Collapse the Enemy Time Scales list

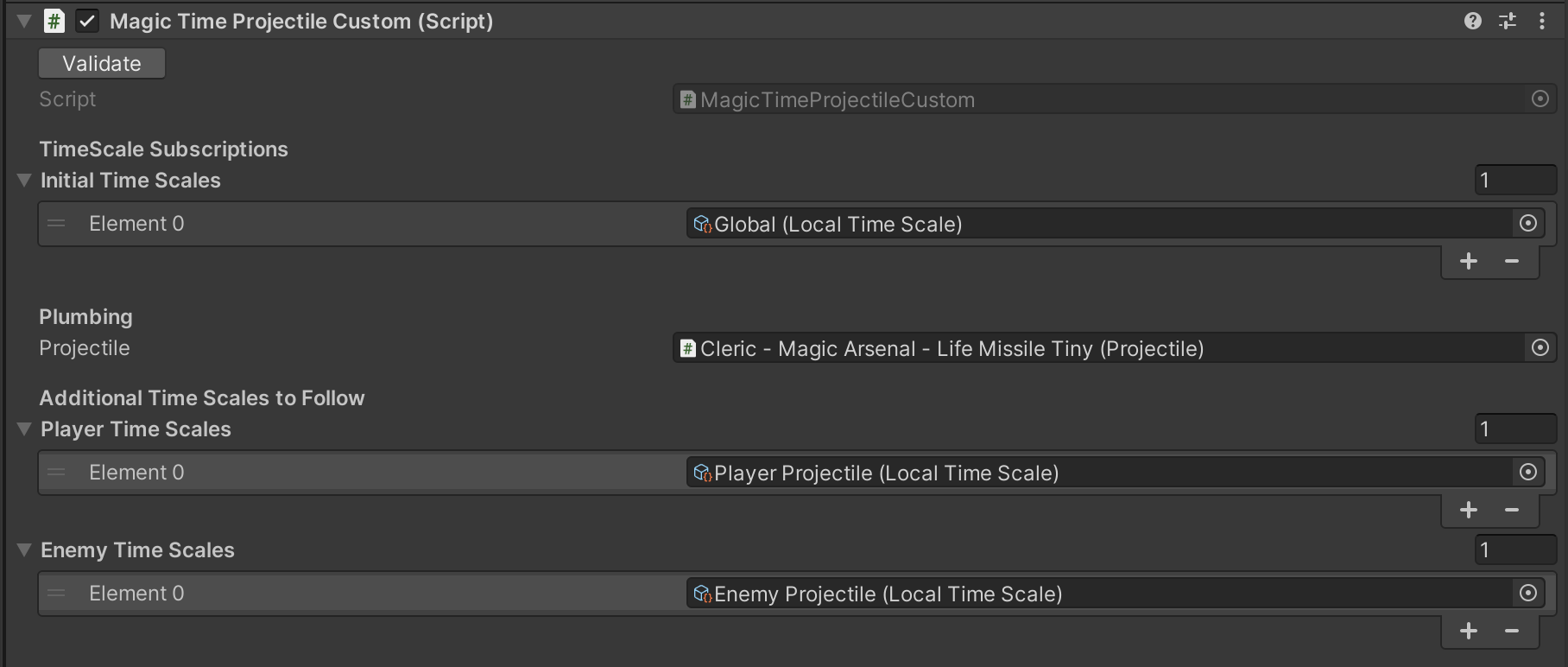(x=24, y=550)
